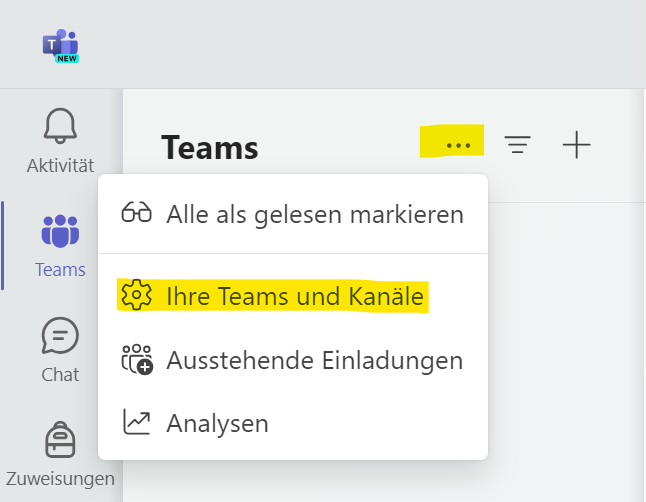The image size is (646, 502).
Task: Click the "Aktivität" sidebar label
Action: [x=60, y=166]
